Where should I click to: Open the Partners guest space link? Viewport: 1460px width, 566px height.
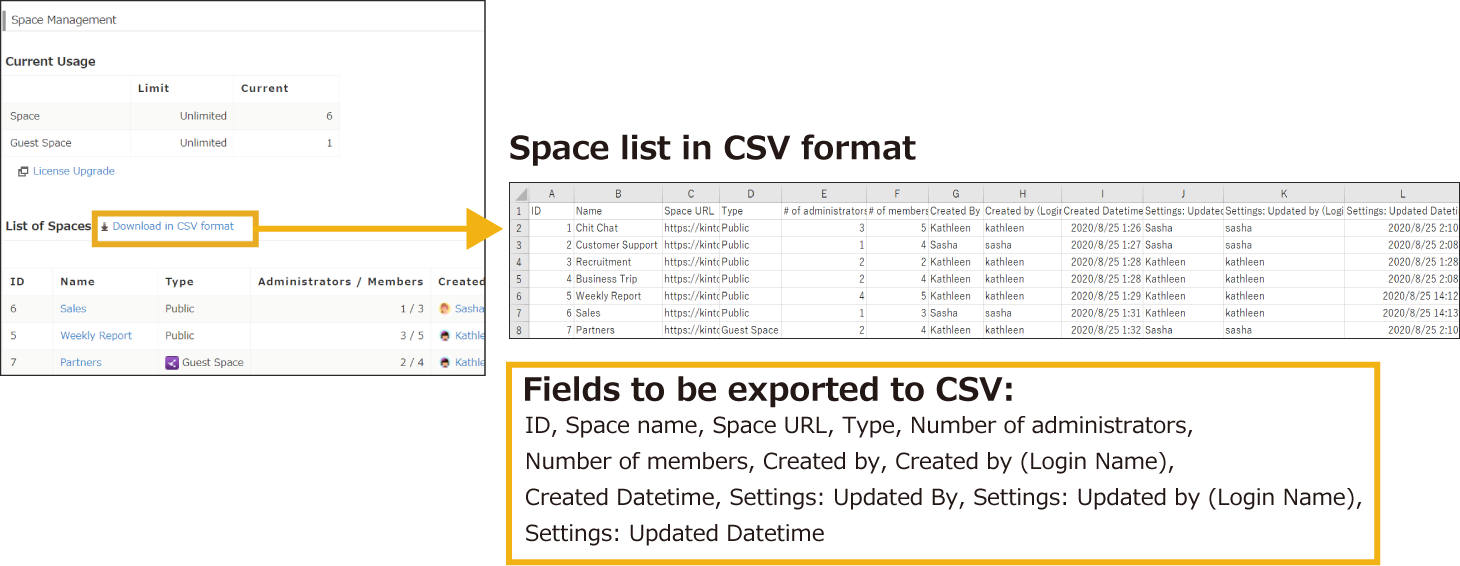pos(81,362)
